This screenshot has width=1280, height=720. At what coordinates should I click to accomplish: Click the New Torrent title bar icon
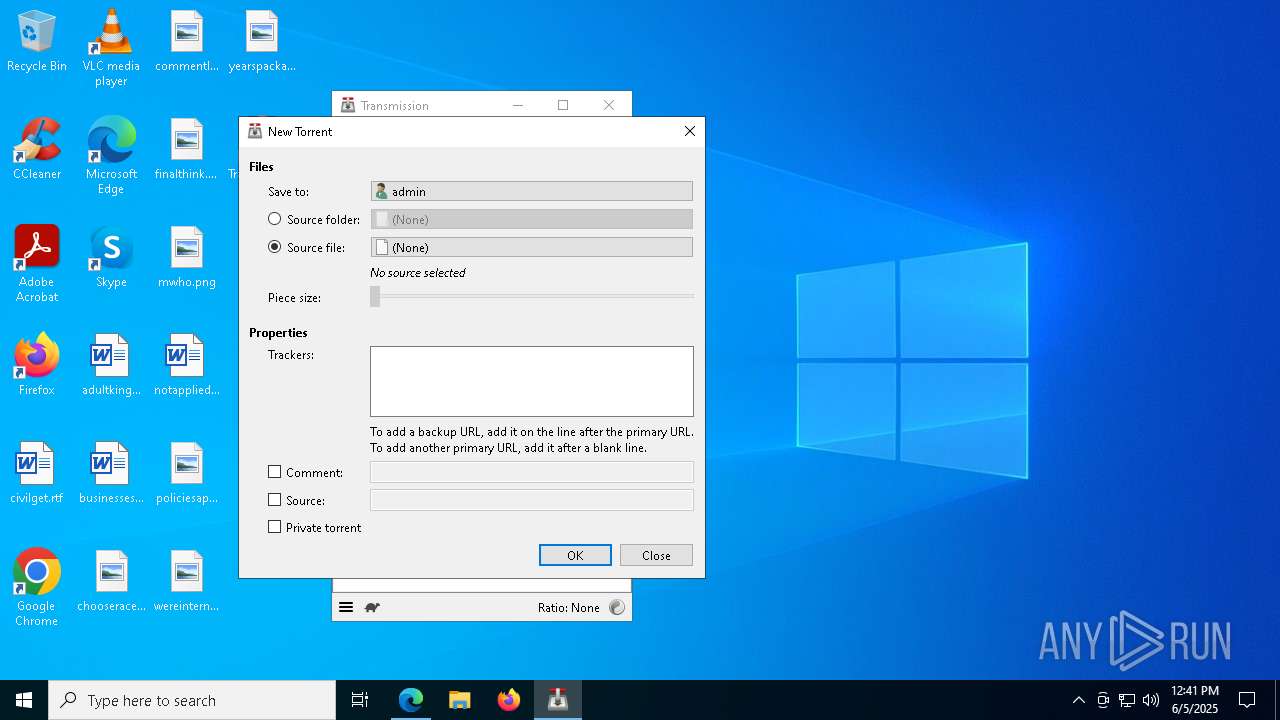click(255, 131)
